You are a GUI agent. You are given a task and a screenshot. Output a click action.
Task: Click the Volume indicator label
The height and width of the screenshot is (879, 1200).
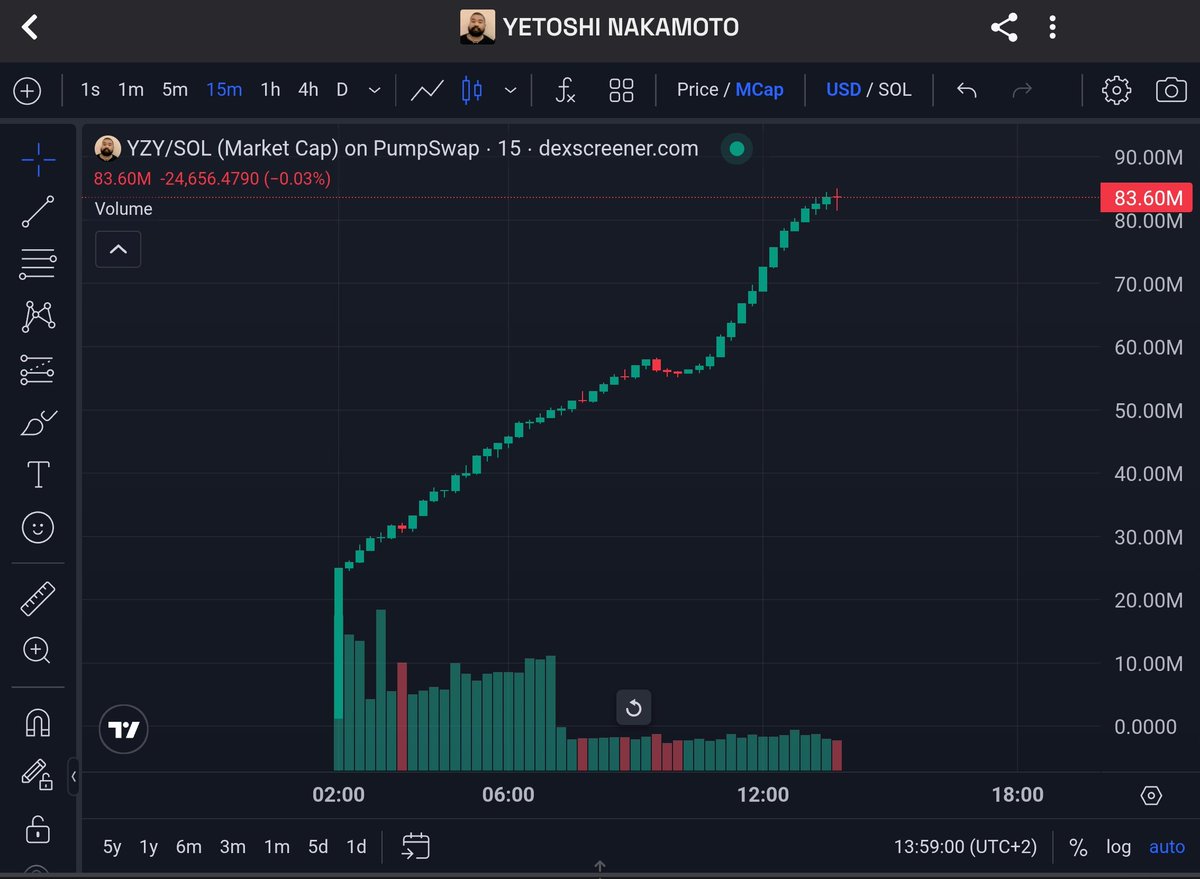pos(124,209)
